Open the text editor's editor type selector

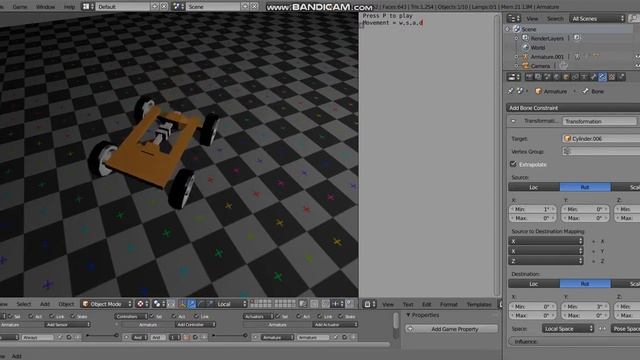369,304
